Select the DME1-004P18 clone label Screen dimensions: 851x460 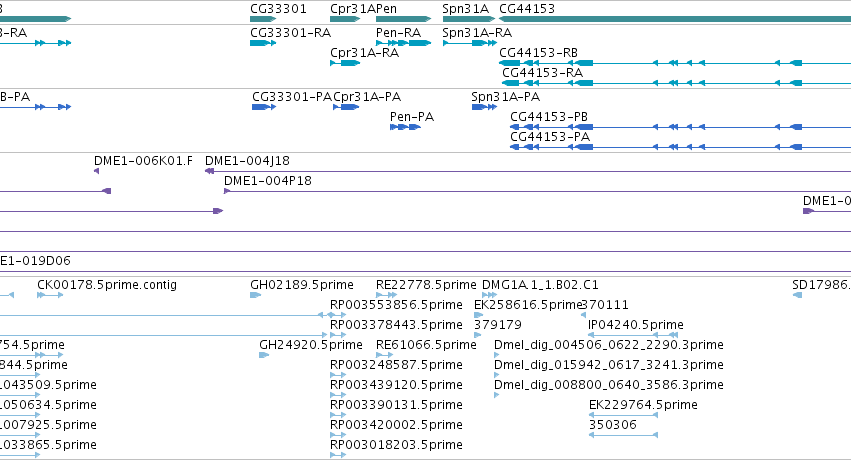pos(268,181)
